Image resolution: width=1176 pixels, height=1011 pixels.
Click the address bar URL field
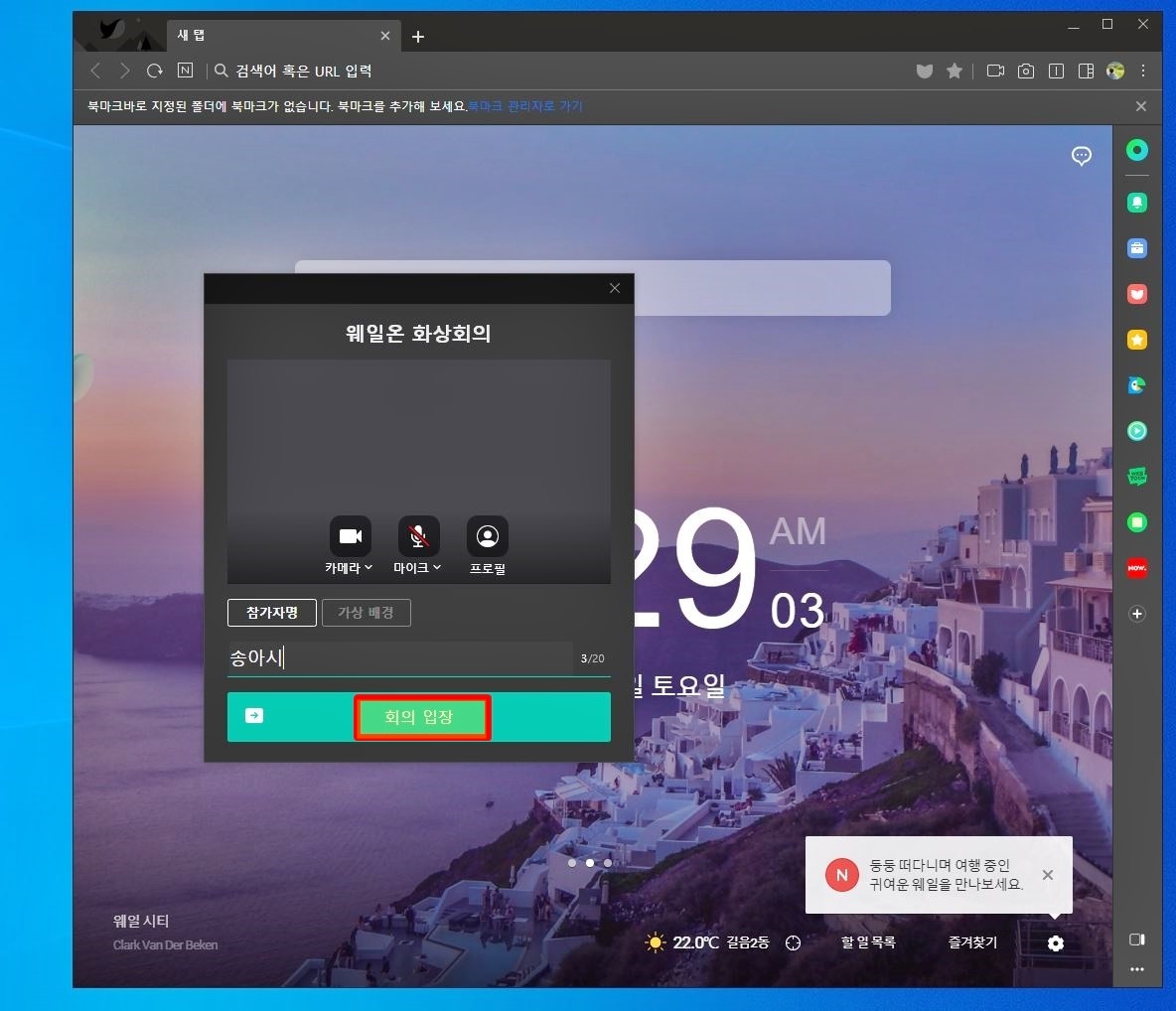[x=555, y=72]
